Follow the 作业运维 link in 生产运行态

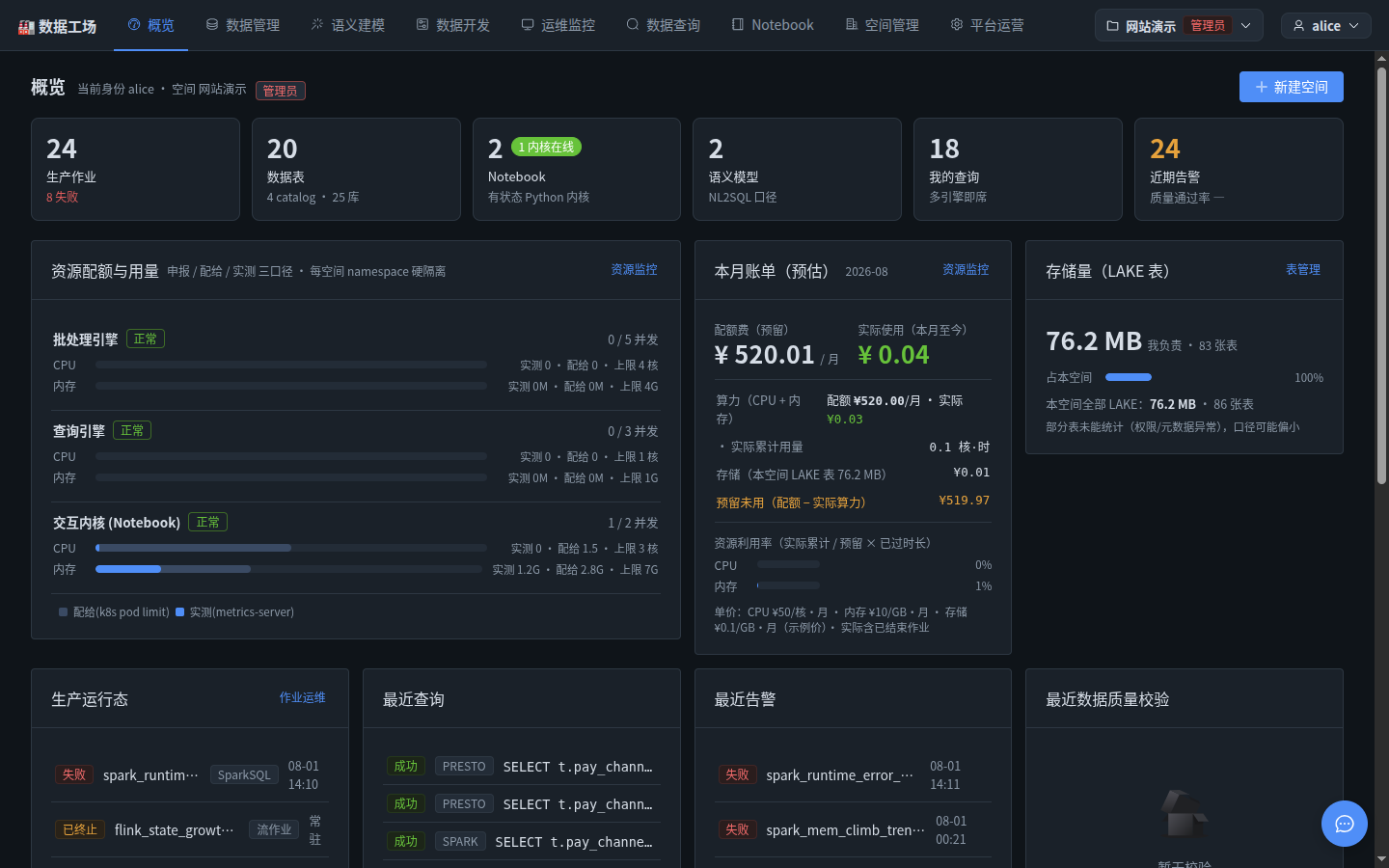tap(303, 697)
